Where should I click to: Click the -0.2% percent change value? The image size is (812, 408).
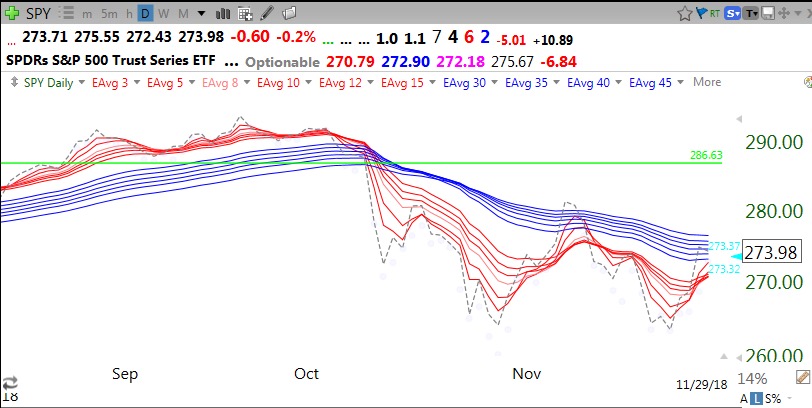pos(296,37)
